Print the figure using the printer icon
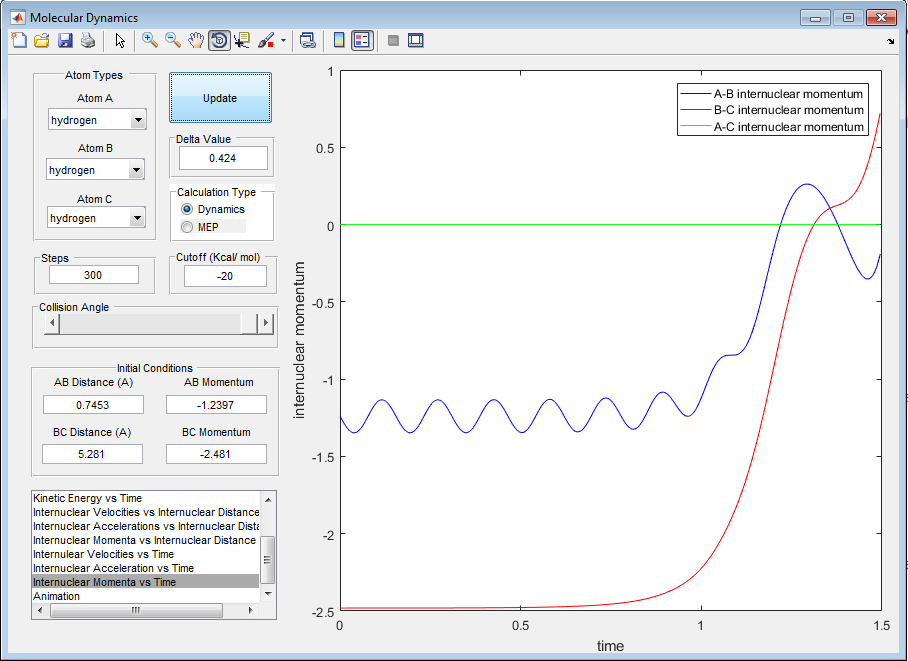Screen dimensions: 908x661 (x=87, y=41)
